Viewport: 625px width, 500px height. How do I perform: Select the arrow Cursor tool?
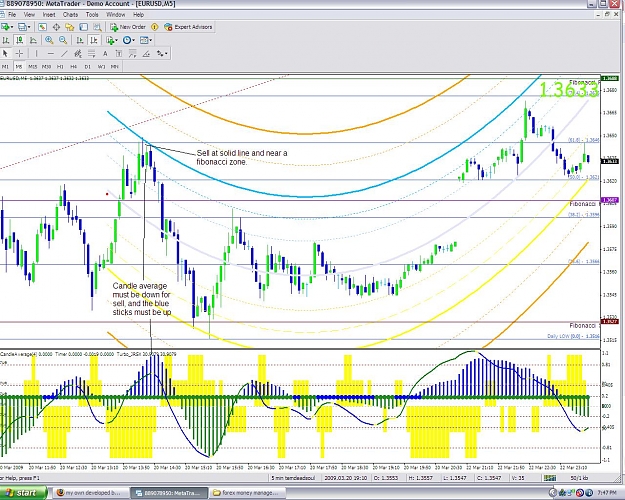[x=5, y=53]
